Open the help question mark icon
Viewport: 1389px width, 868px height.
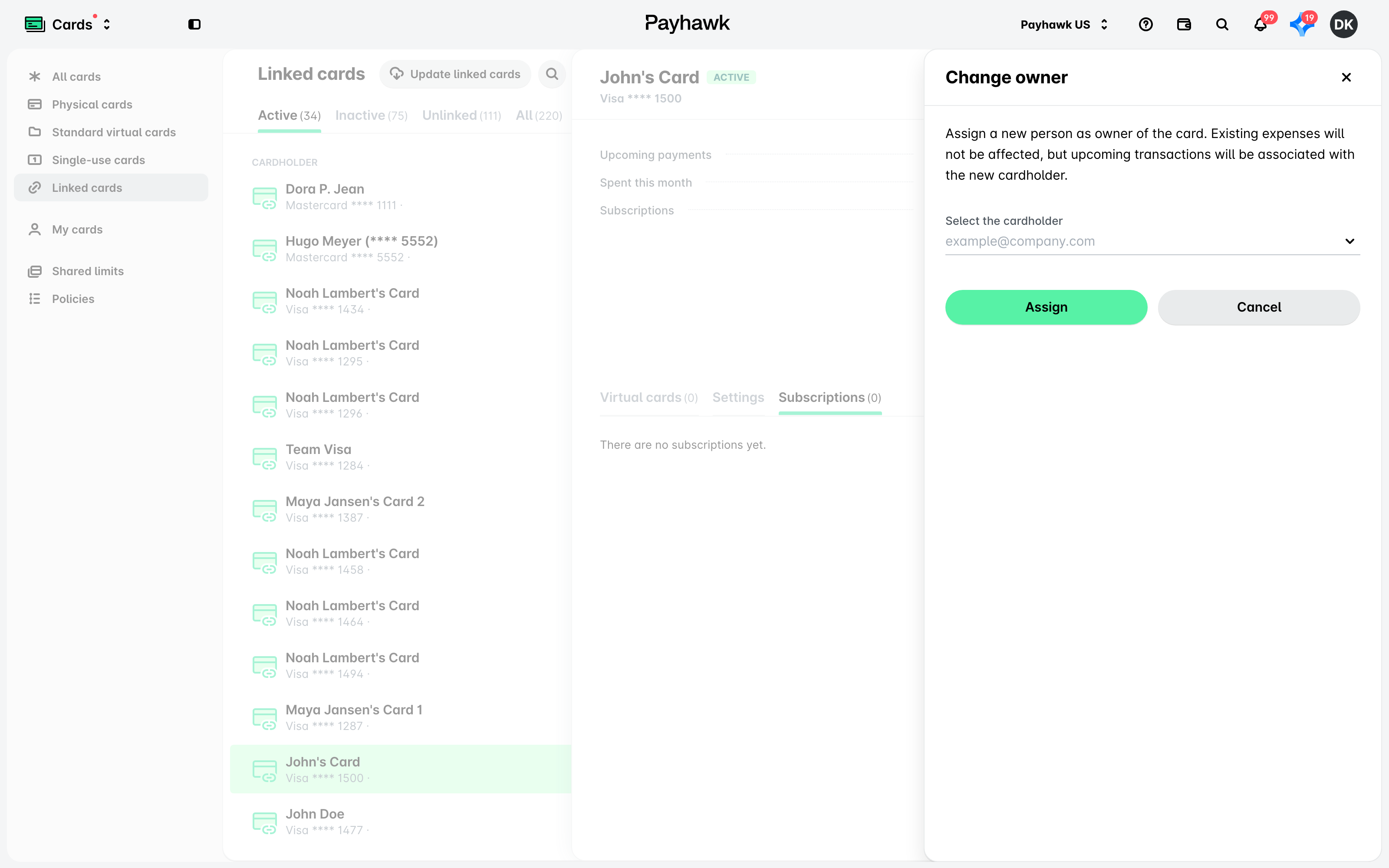[1145, 24]
